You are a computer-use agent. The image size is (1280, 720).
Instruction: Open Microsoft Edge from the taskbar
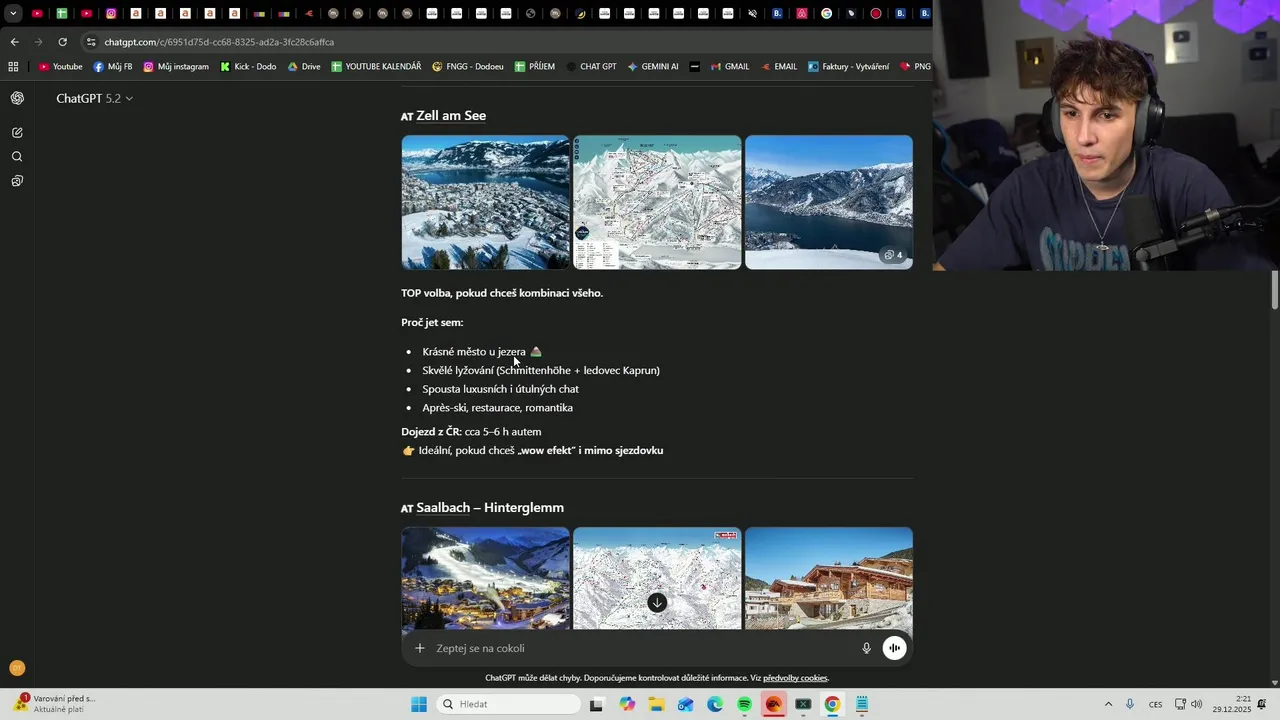715,704
